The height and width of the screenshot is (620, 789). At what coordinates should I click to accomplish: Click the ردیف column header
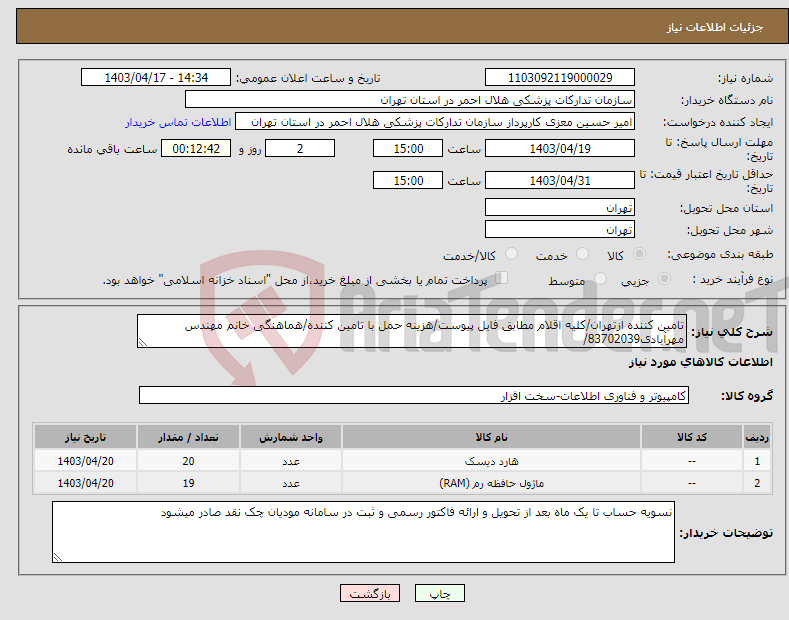click(x=757, y=437)
